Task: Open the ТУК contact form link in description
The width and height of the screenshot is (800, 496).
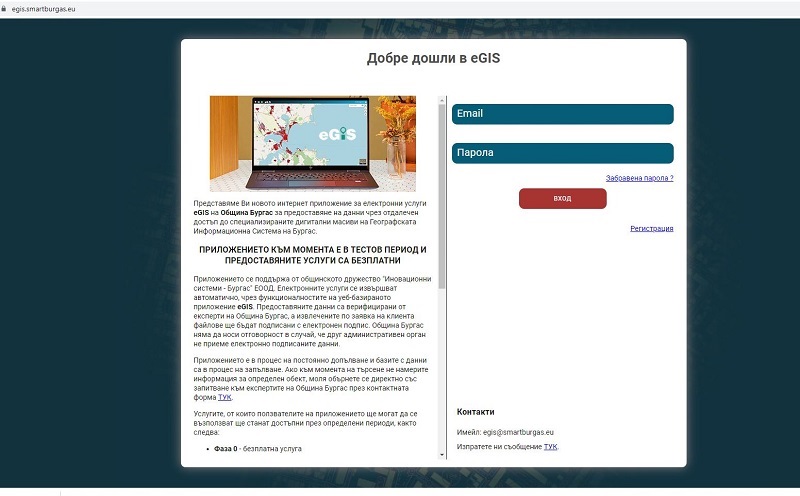Action: tap(224, 397)
